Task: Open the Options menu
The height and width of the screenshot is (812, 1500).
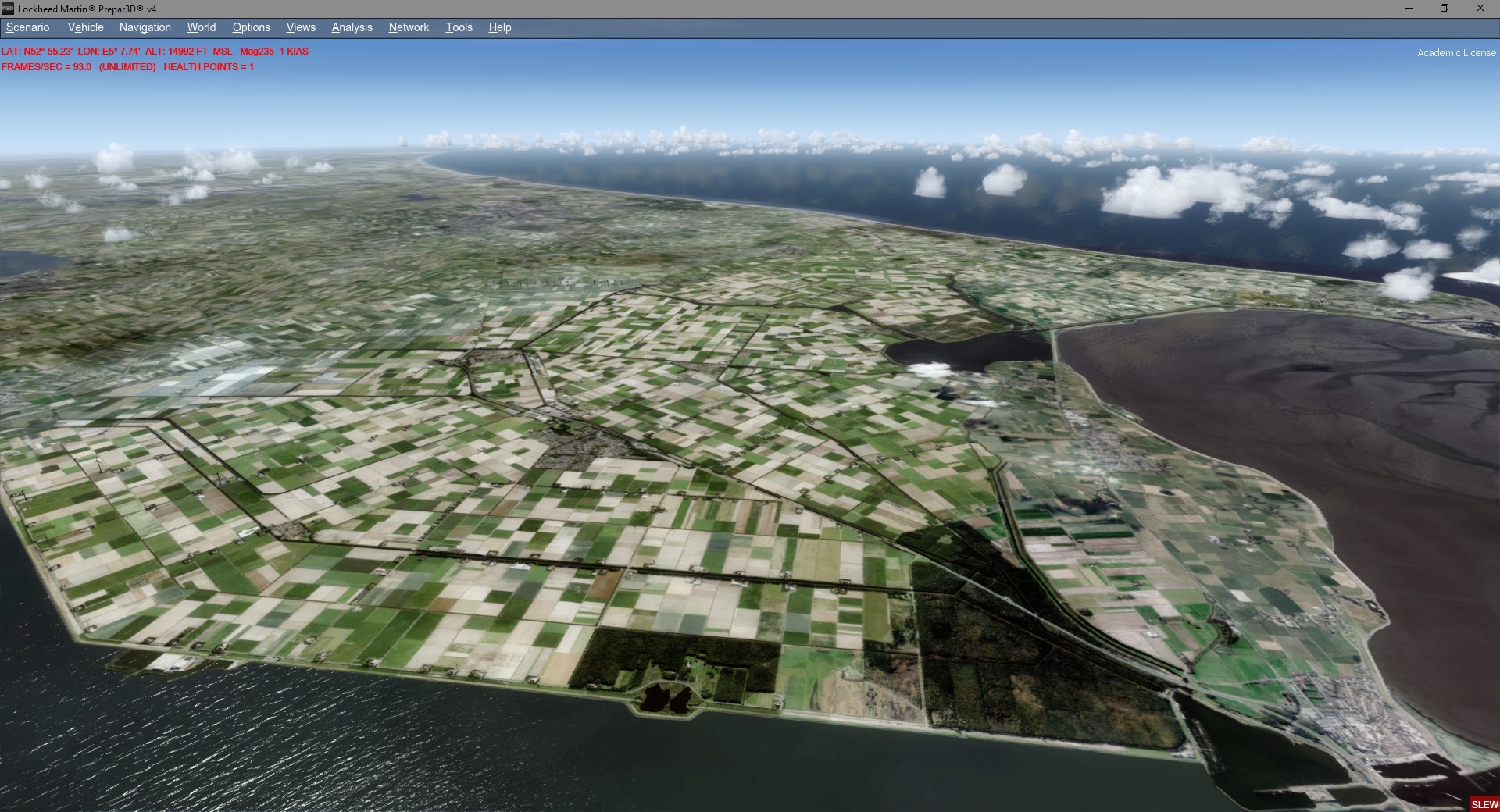Action: pos(251,27)
